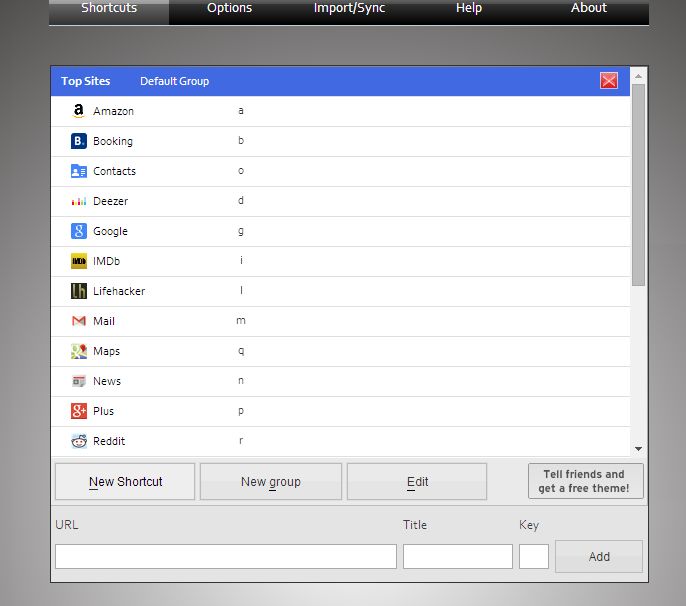Click the Reddit alien icon

click(79, 441)
